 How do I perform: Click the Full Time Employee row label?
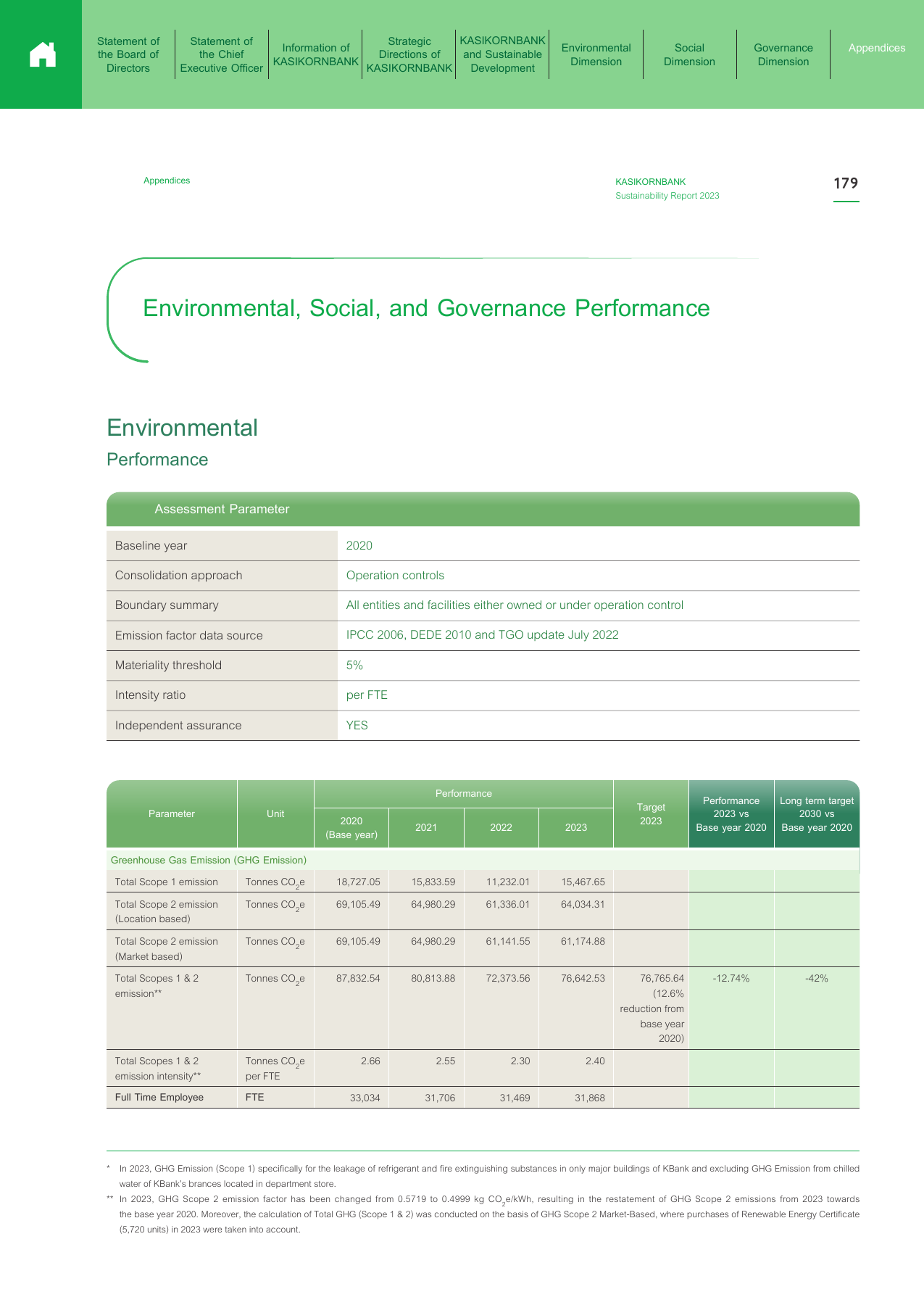(x=159, y=1097)
